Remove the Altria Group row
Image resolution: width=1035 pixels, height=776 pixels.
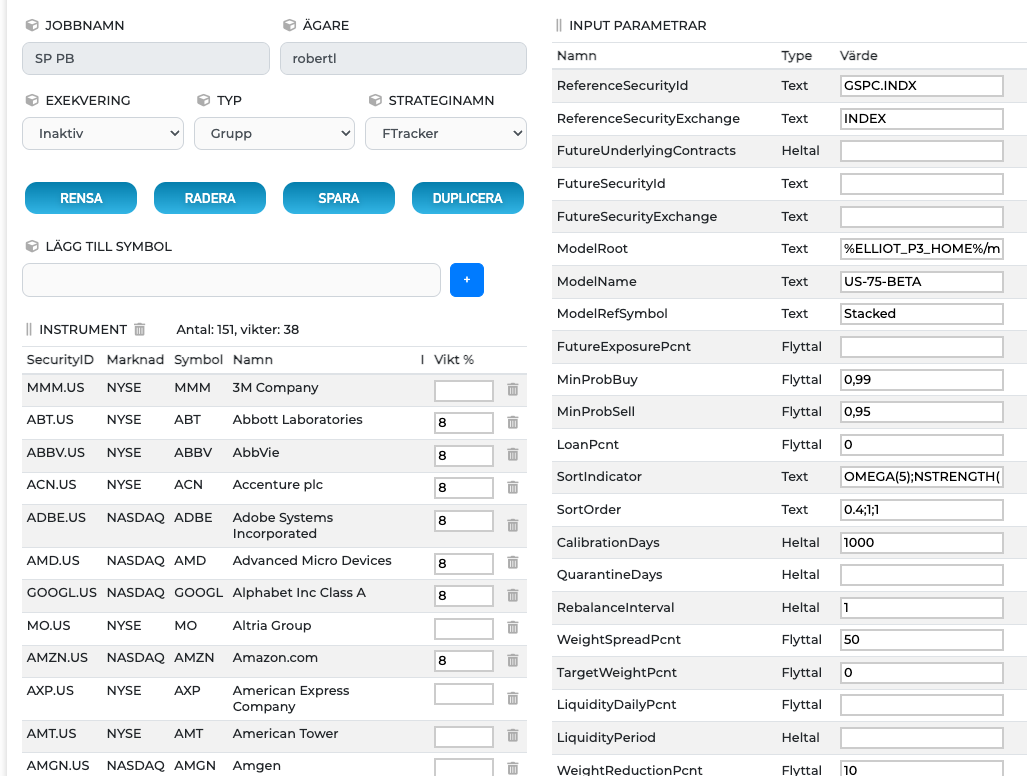tap(513, 627)
